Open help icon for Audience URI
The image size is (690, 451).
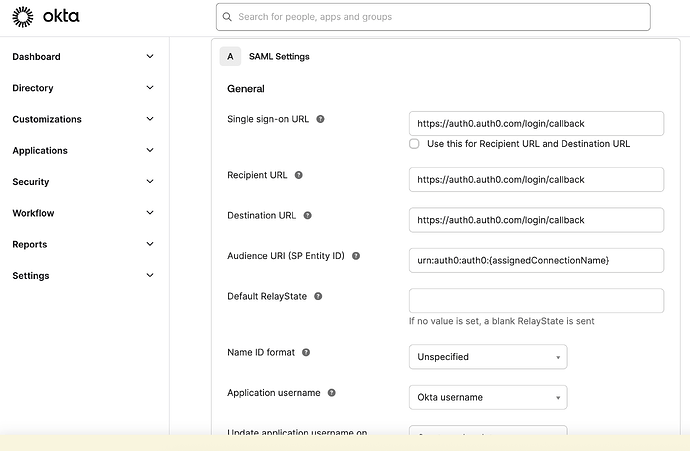tap(356, 256)
